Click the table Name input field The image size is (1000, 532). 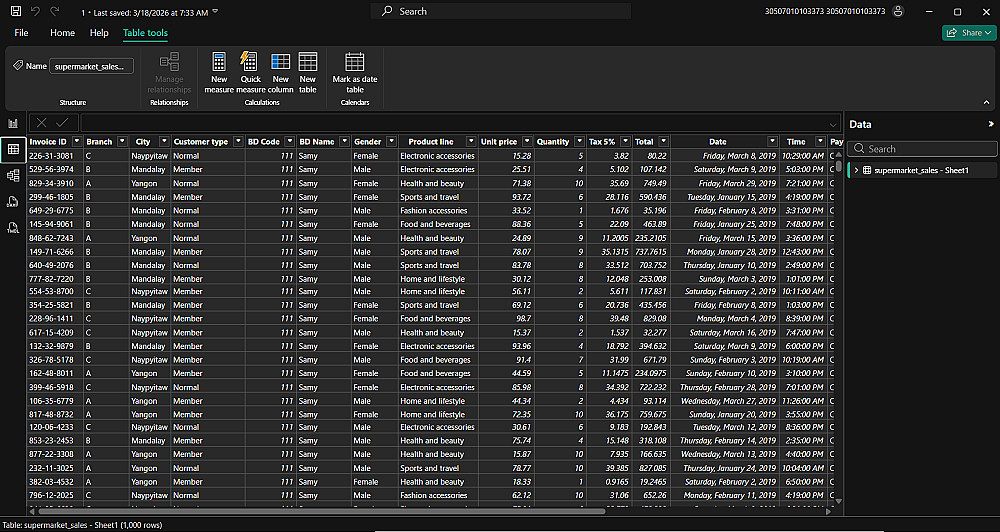tap(91, 66)
